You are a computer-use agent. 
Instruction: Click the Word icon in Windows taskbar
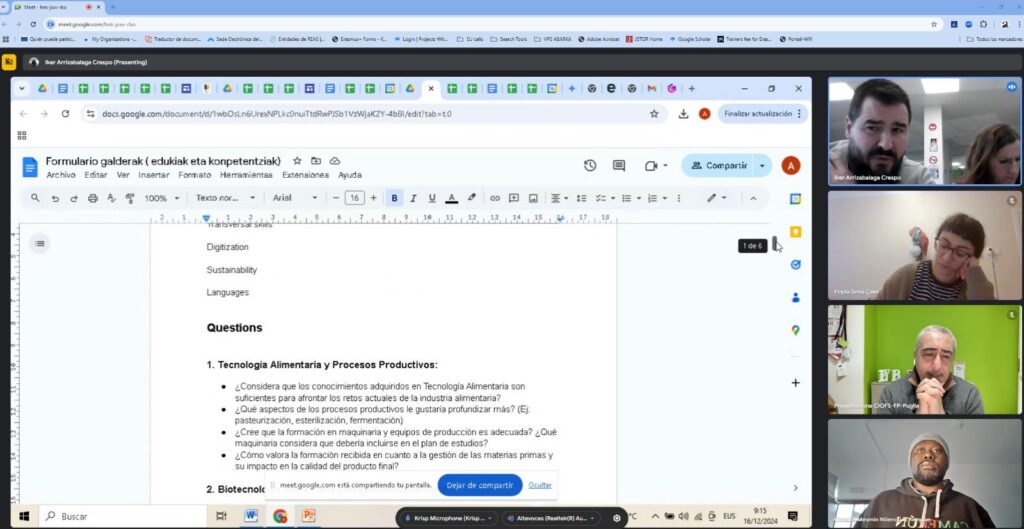pos(251,516)
